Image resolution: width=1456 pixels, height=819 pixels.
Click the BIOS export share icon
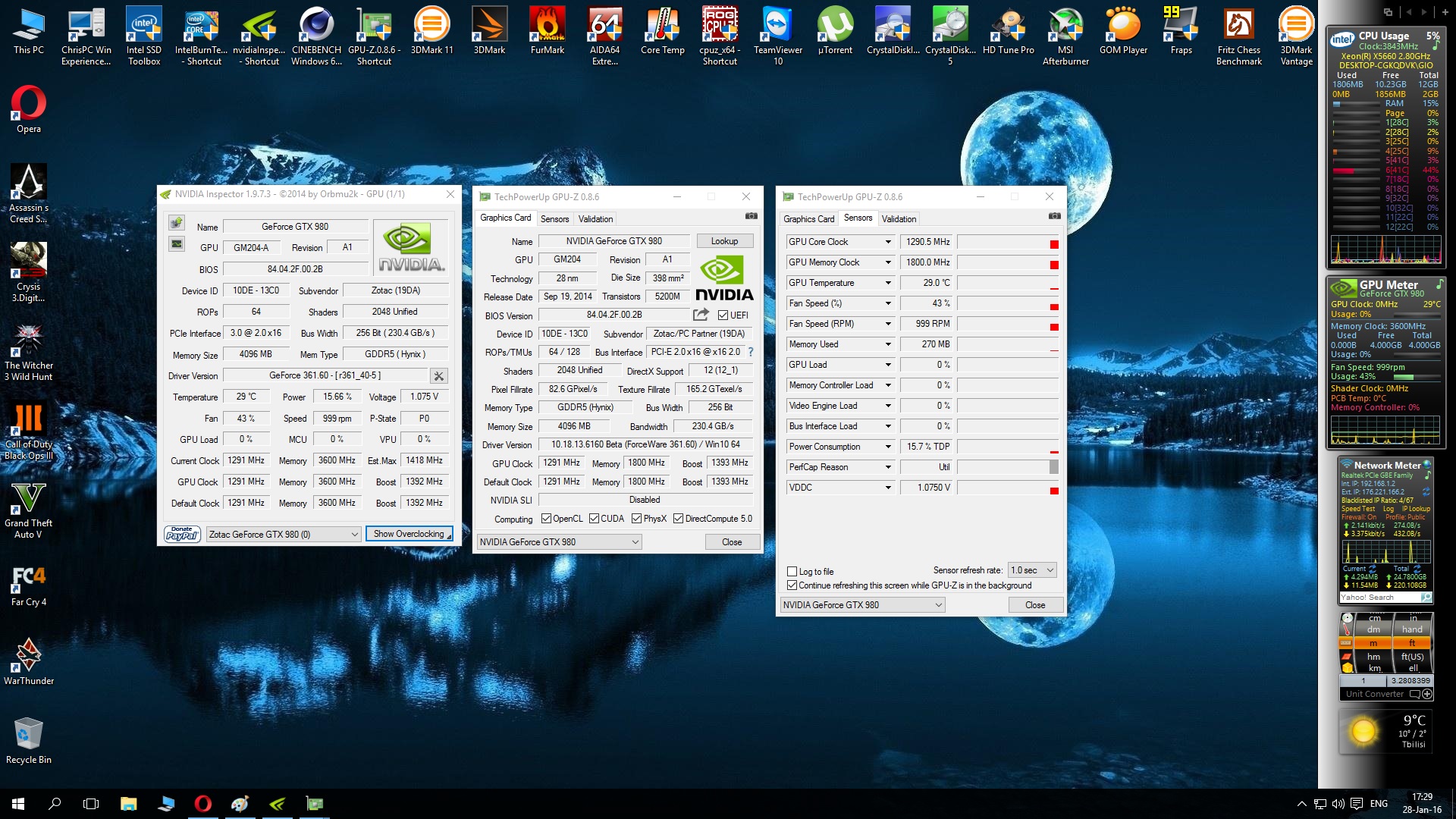pyautogui.click(x=701, y=315)
